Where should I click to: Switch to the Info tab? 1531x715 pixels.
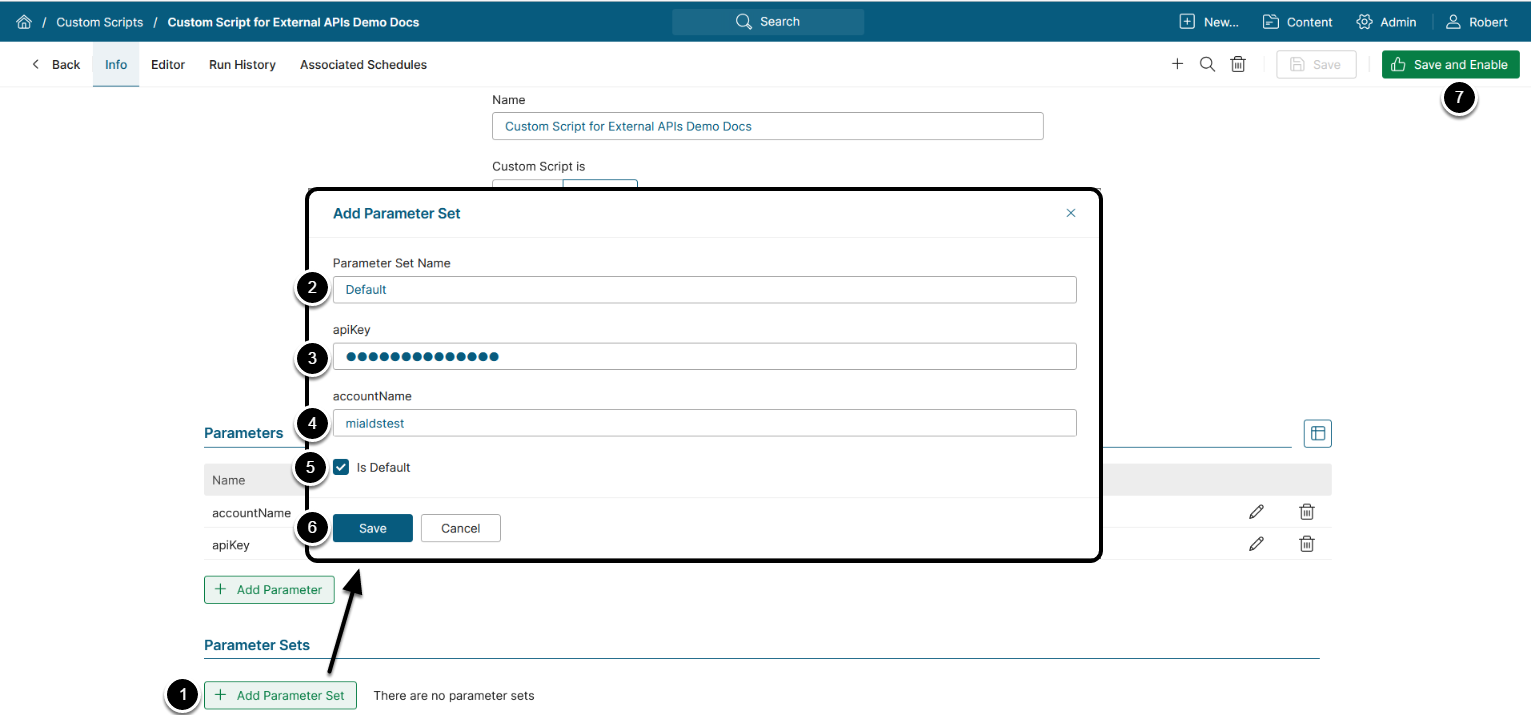tap(116, 64)
